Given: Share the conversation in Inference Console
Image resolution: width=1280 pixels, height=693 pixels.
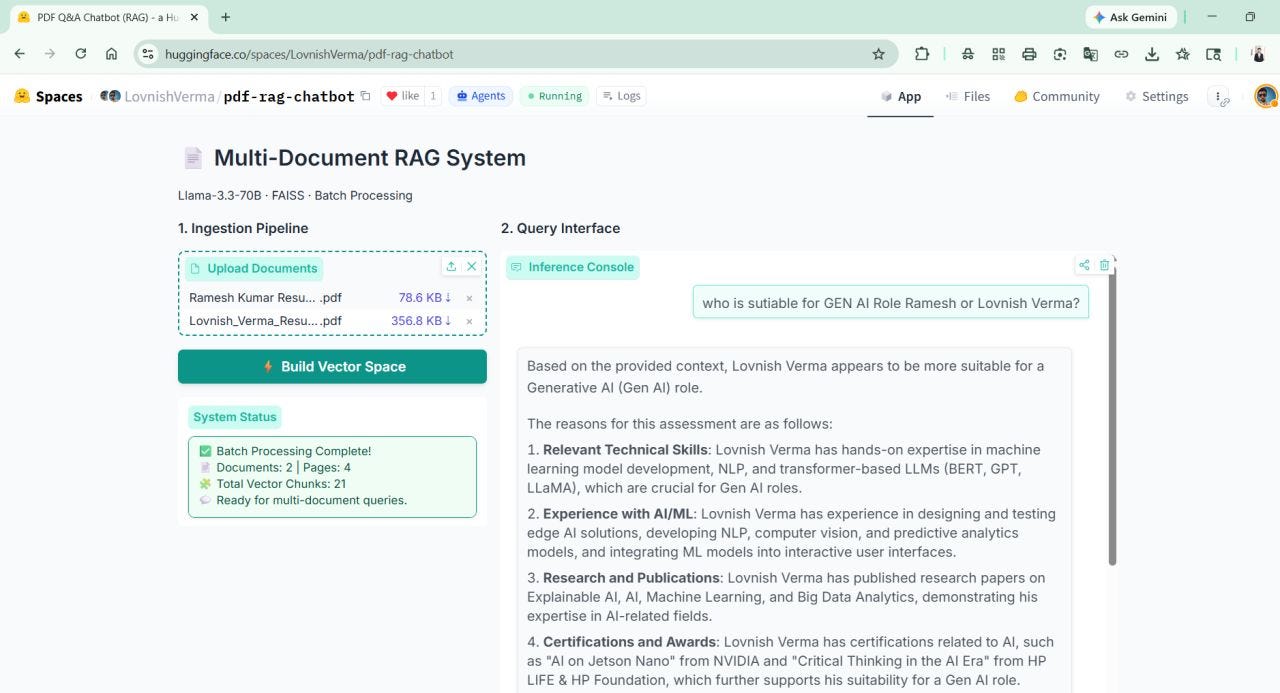Looking at the screenshot, I should 1084,265.
